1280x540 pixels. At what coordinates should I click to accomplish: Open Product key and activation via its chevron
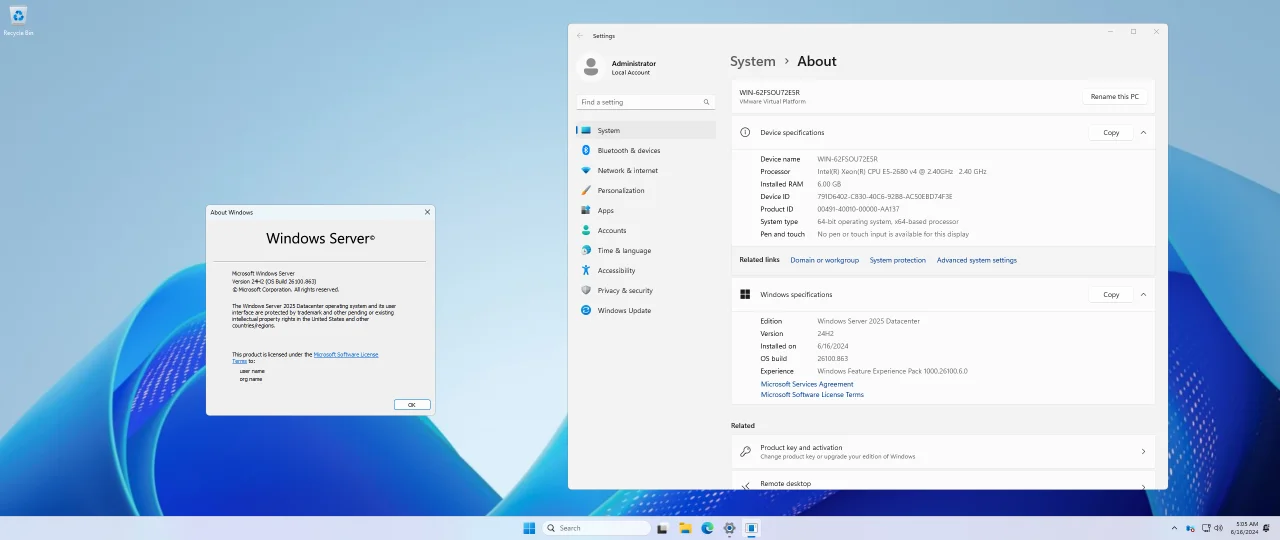(x=1143, y=451)
